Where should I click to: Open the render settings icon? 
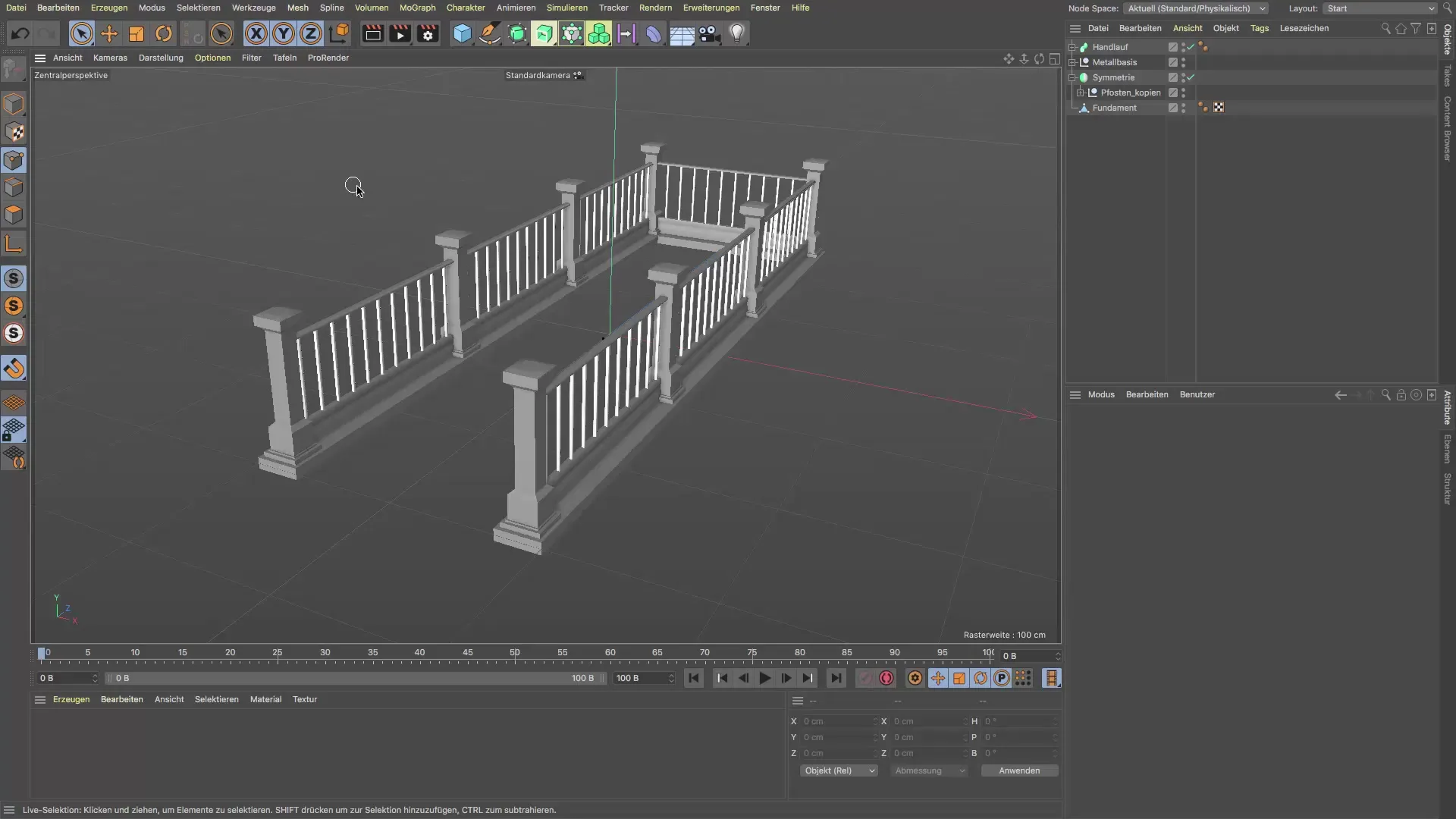[428, 33]
